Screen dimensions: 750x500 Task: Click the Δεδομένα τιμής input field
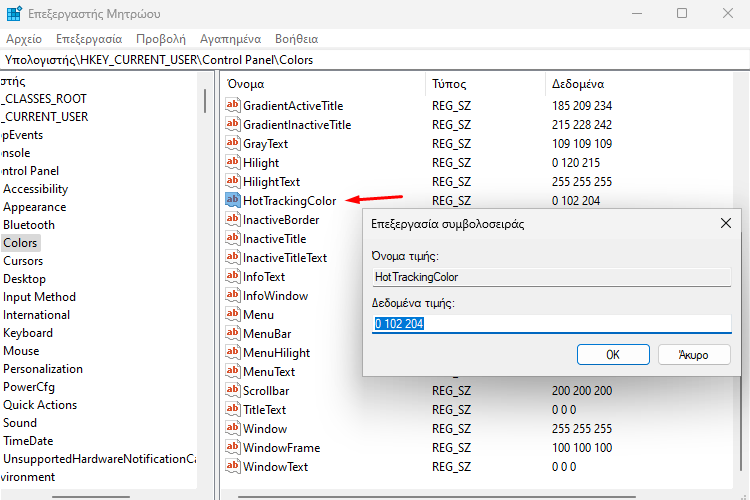pyautogui.click(x=551, y=324)
